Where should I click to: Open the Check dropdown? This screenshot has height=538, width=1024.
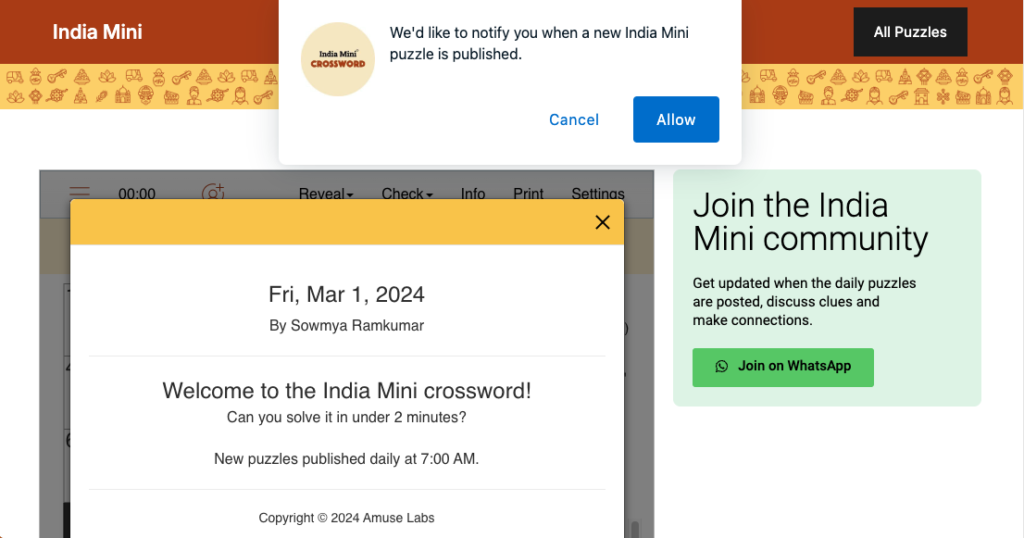pyautogui.click(x=407, y=194)
